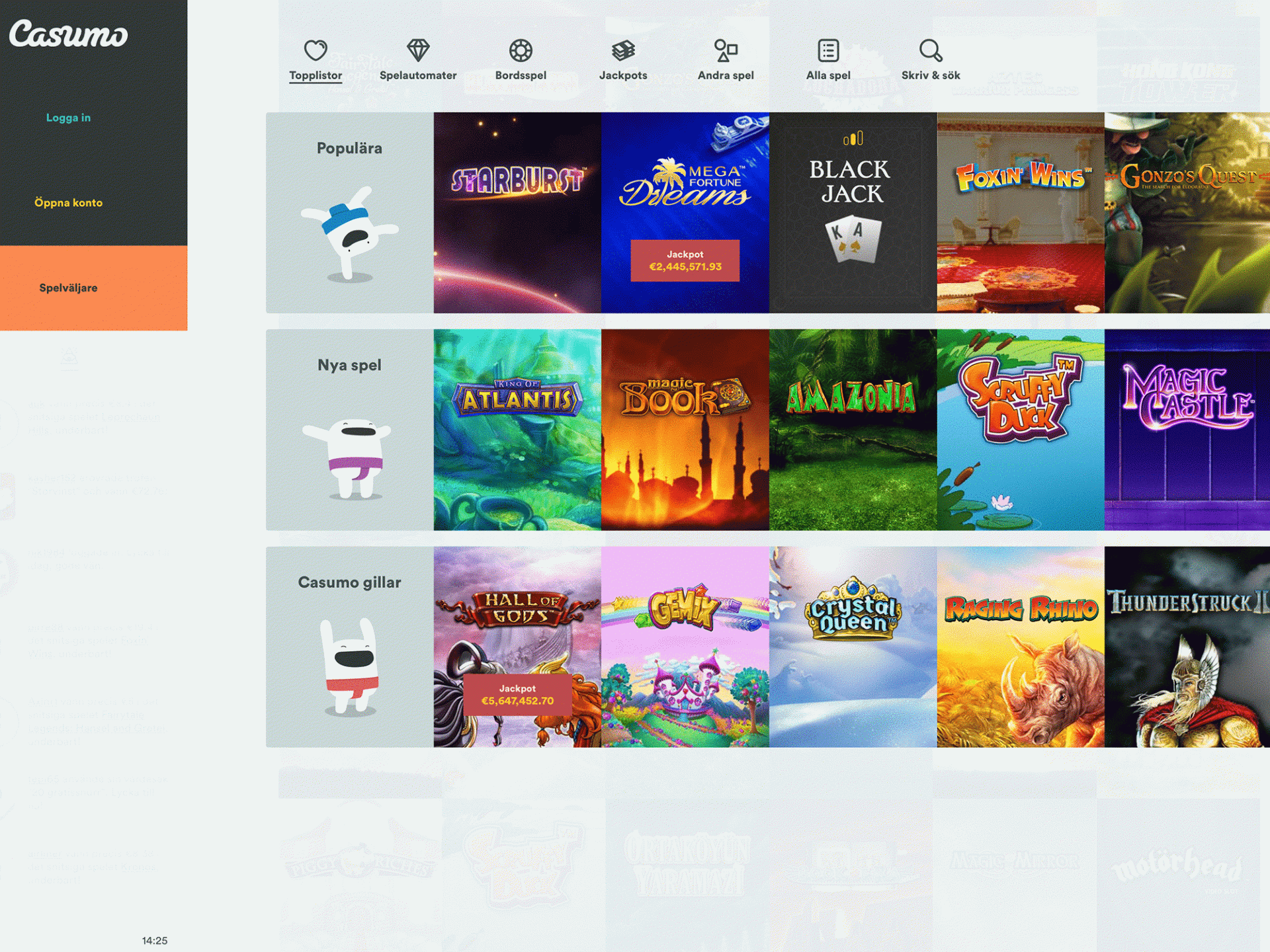Open the Magic Castle game
The height and width of the screenshot is (952, 1270).
[x=1187, y=430]
